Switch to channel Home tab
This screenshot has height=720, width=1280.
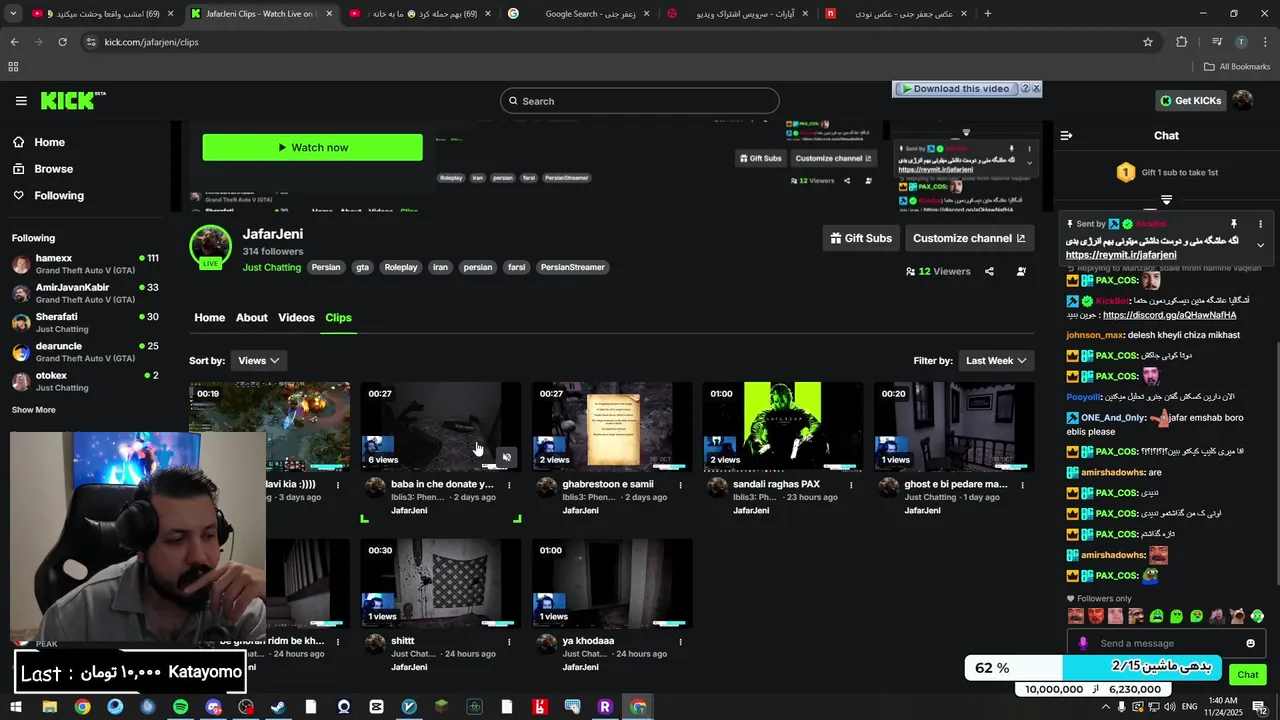click(209, 317)
